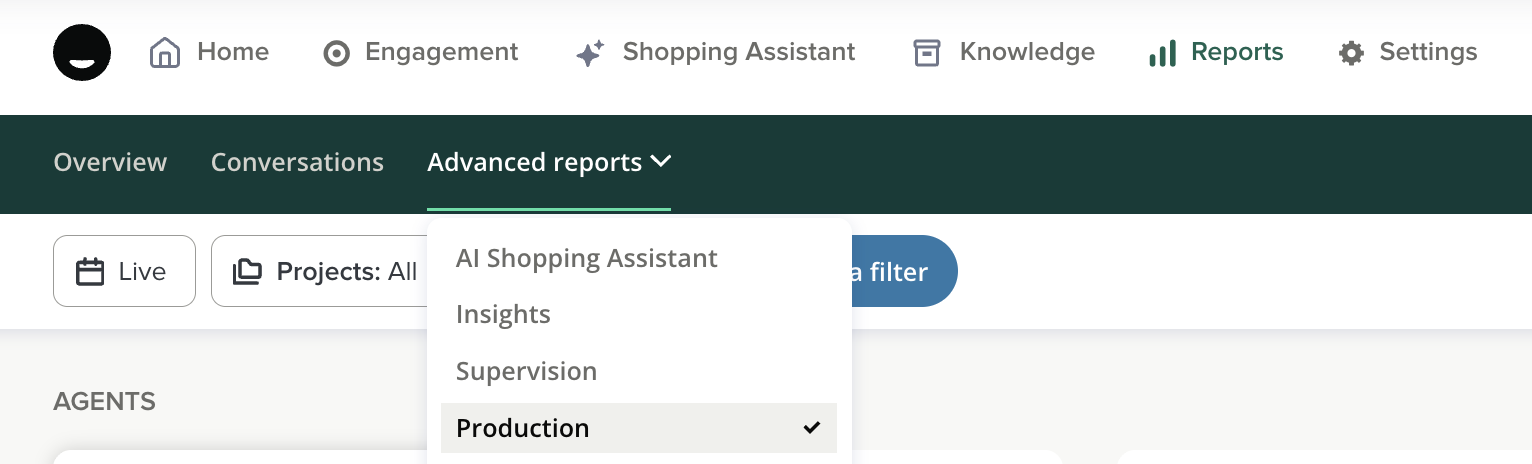Select AI Shopping Assistant from the menu

pos(586,258)
